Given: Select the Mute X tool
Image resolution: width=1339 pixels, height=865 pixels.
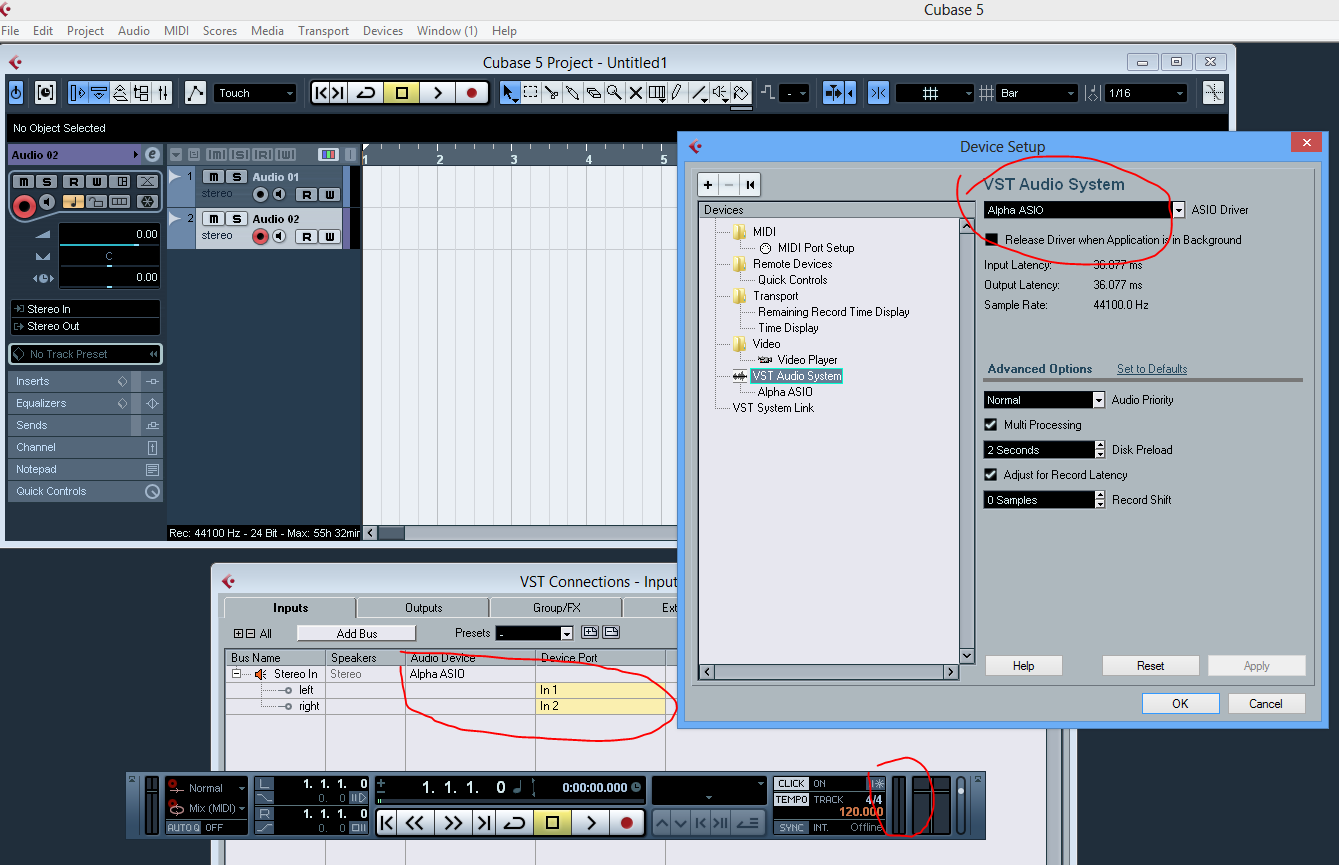Looking at the screenshot, I should pyautogui.click(x=636, y=93).
